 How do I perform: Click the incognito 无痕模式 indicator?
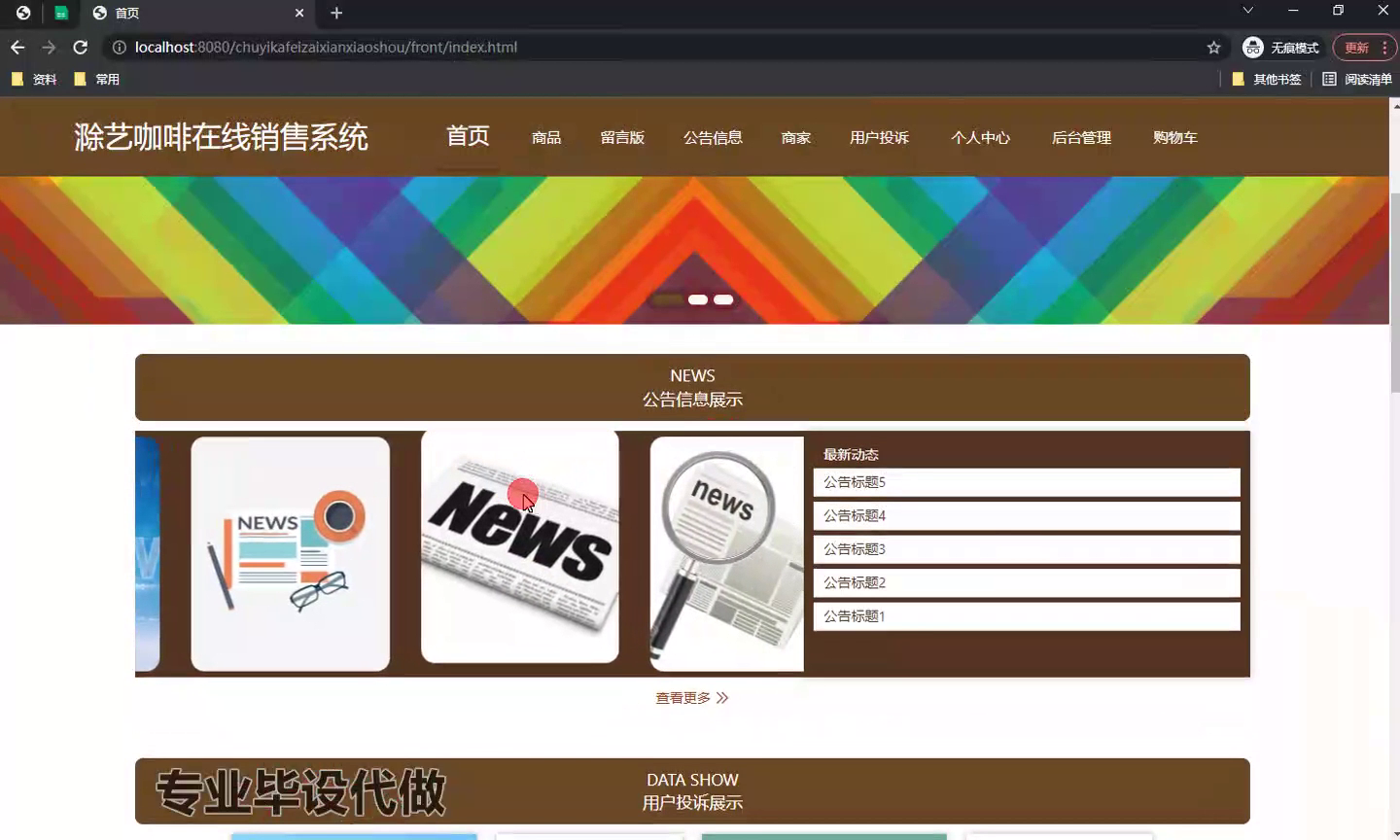pyautogui.click(x=1280, y=48)
